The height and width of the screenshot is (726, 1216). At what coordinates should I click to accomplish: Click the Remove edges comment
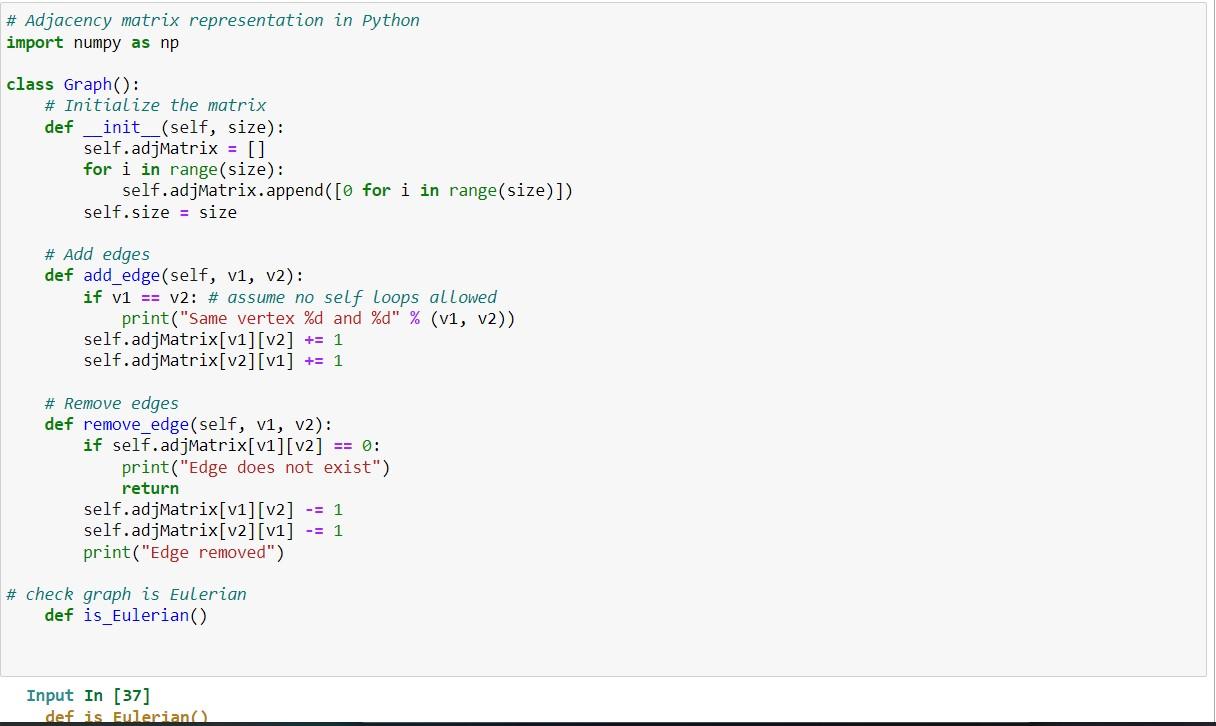[x=111, y=403]
